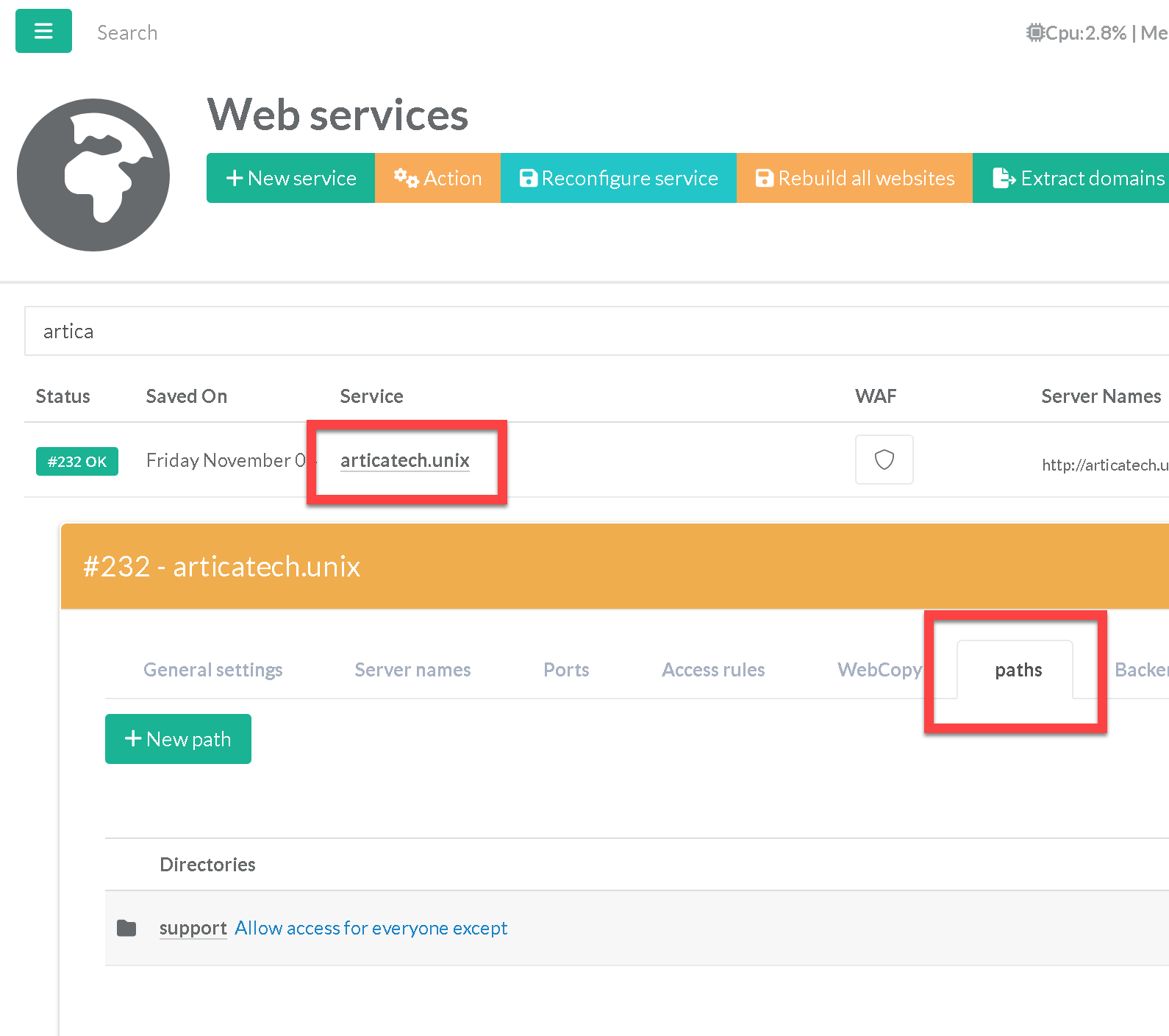1169x1036 pixels.
Task: Click the WAF shield icon
Action: coord(884,460)
